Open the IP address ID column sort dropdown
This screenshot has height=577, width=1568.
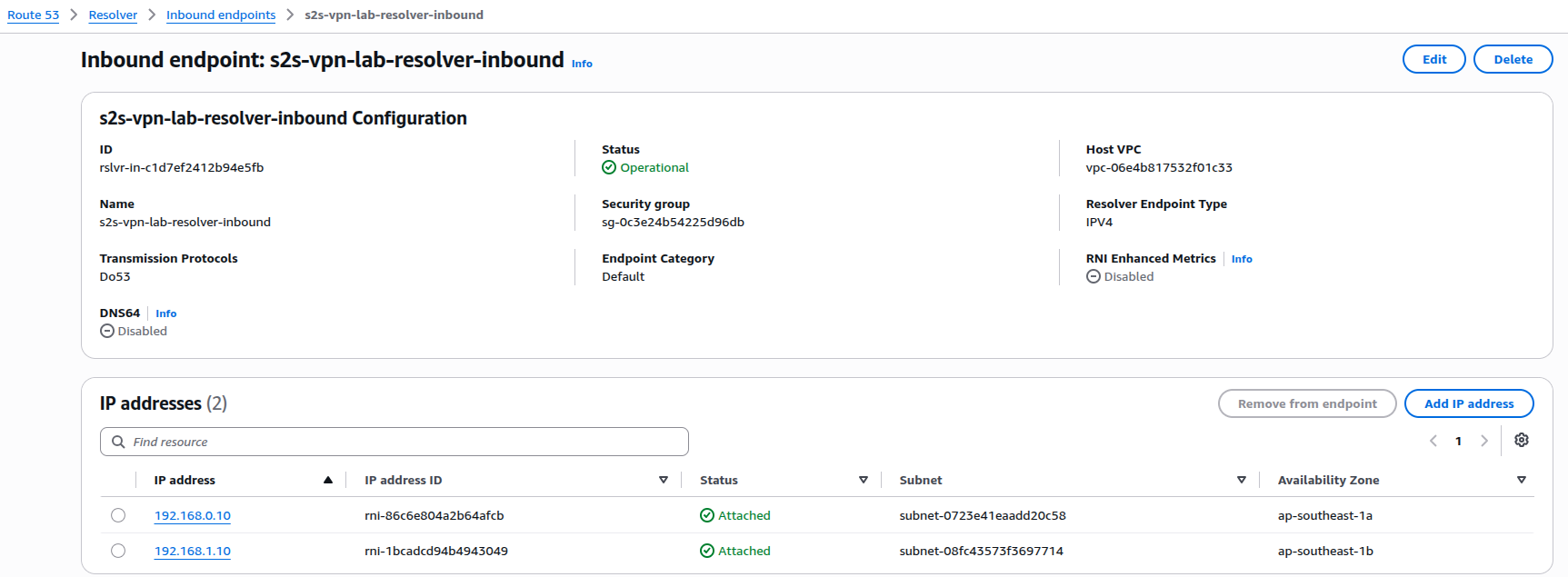[x=664, y=480]
